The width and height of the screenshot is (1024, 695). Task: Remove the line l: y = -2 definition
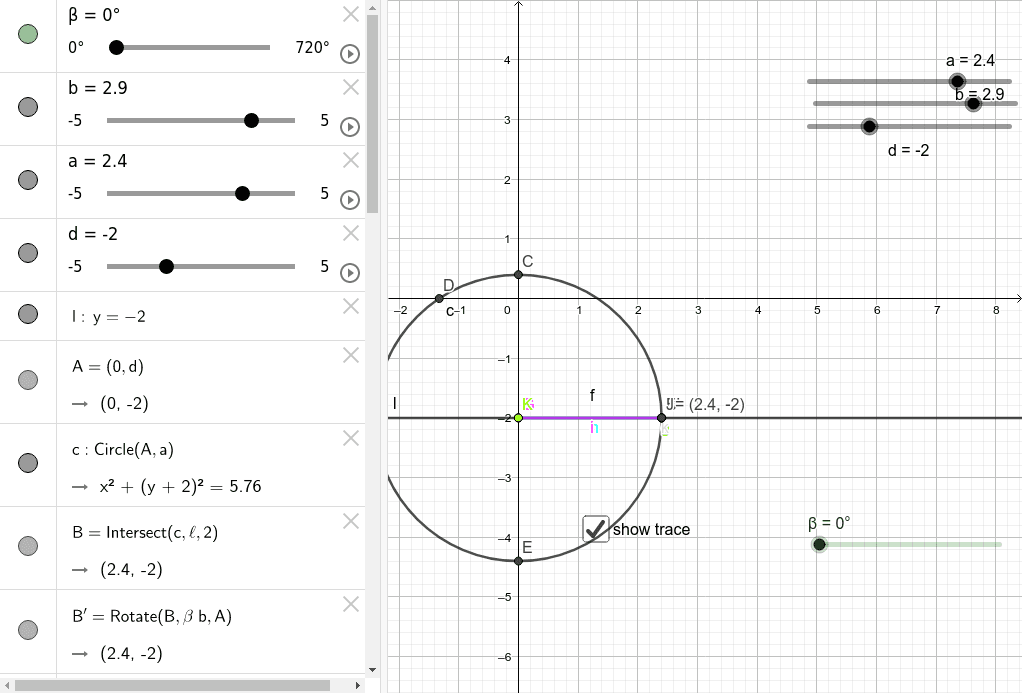pos(350,306)
